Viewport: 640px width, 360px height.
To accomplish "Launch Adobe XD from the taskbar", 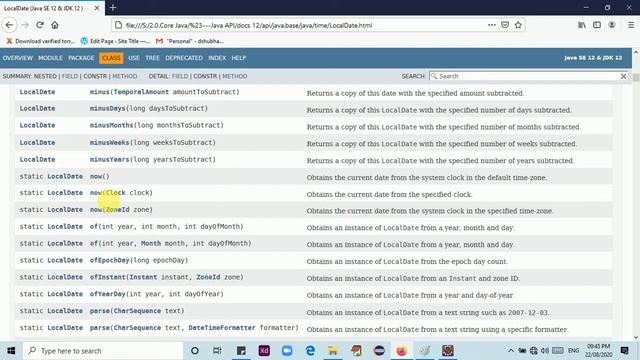I will click(264, 351).
